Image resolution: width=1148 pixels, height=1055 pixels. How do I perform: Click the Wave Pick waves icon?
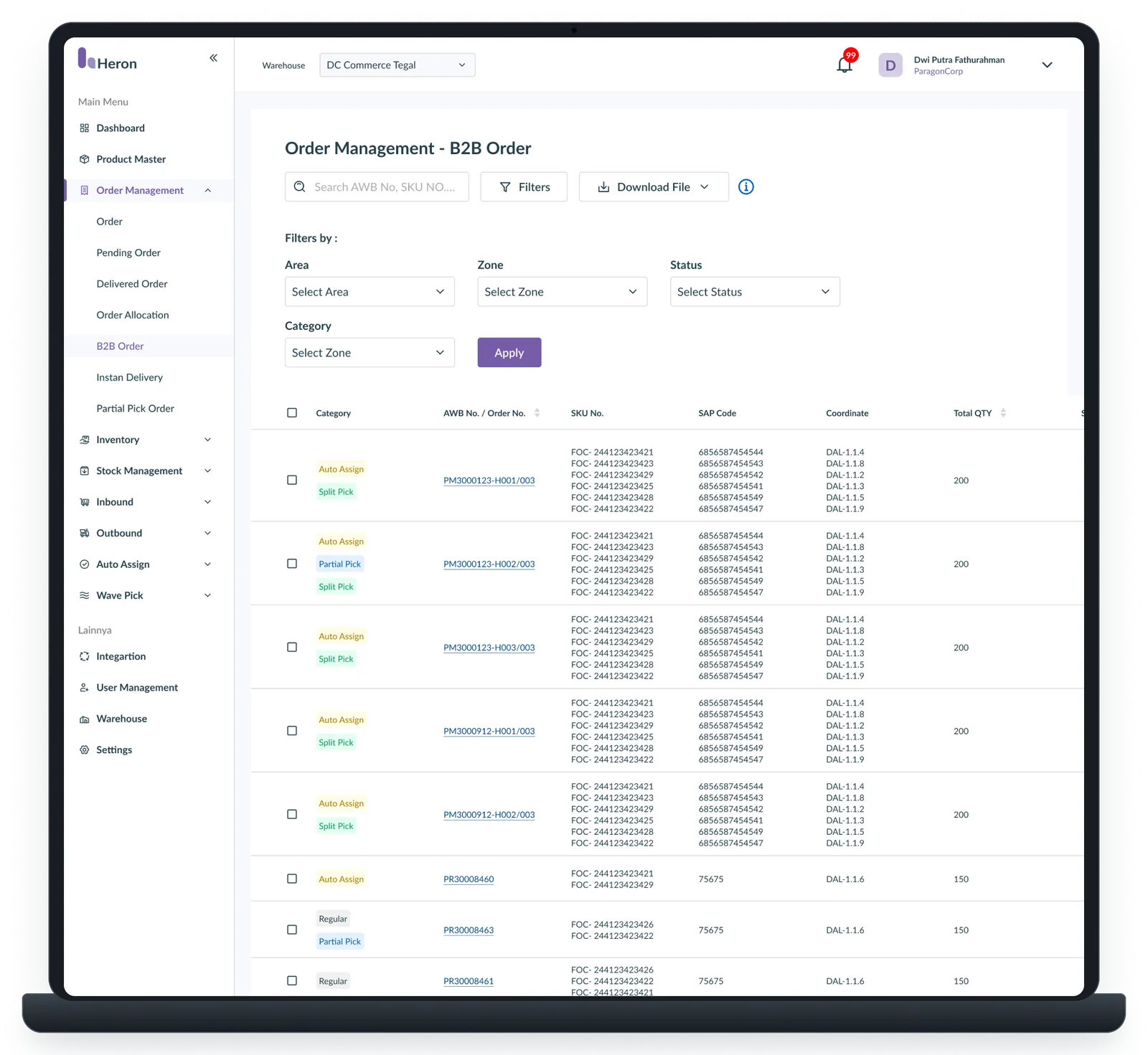click(85, 595)
